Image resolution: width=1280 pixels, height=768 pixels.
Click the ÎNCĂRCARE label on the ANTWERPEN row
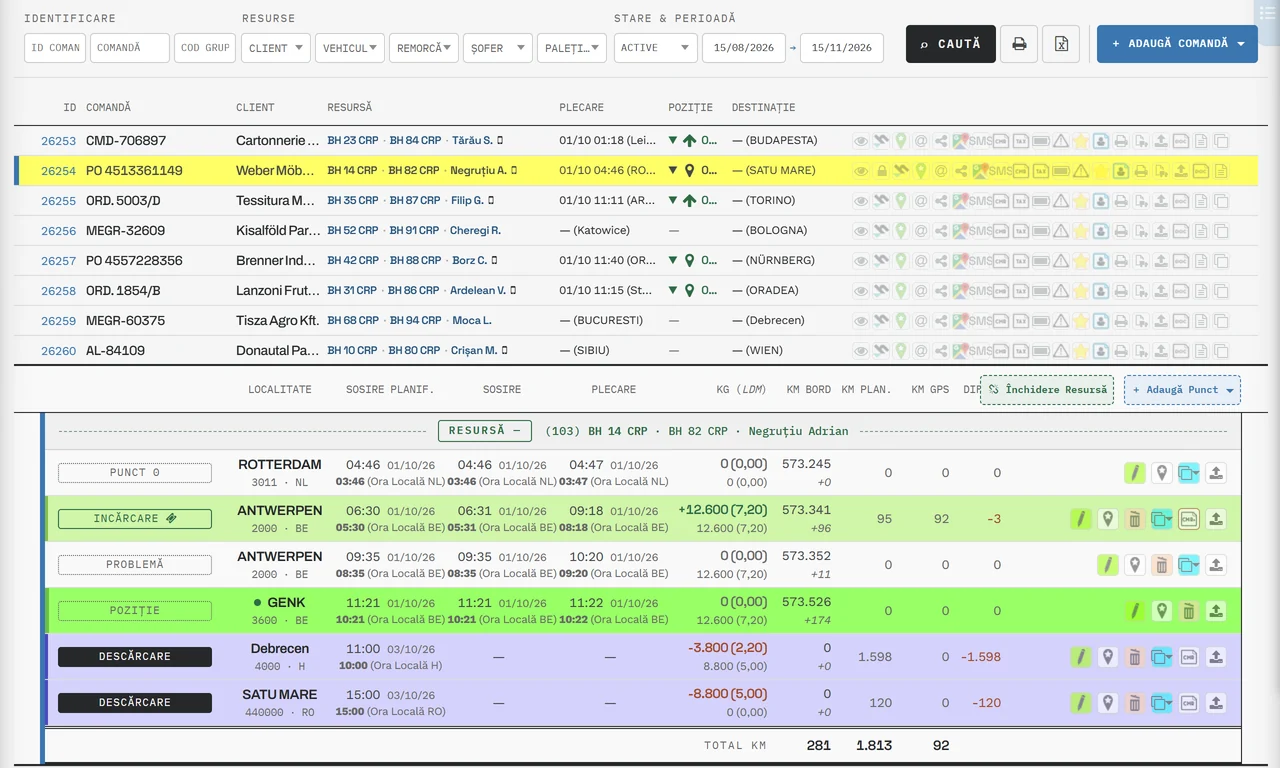135,519
